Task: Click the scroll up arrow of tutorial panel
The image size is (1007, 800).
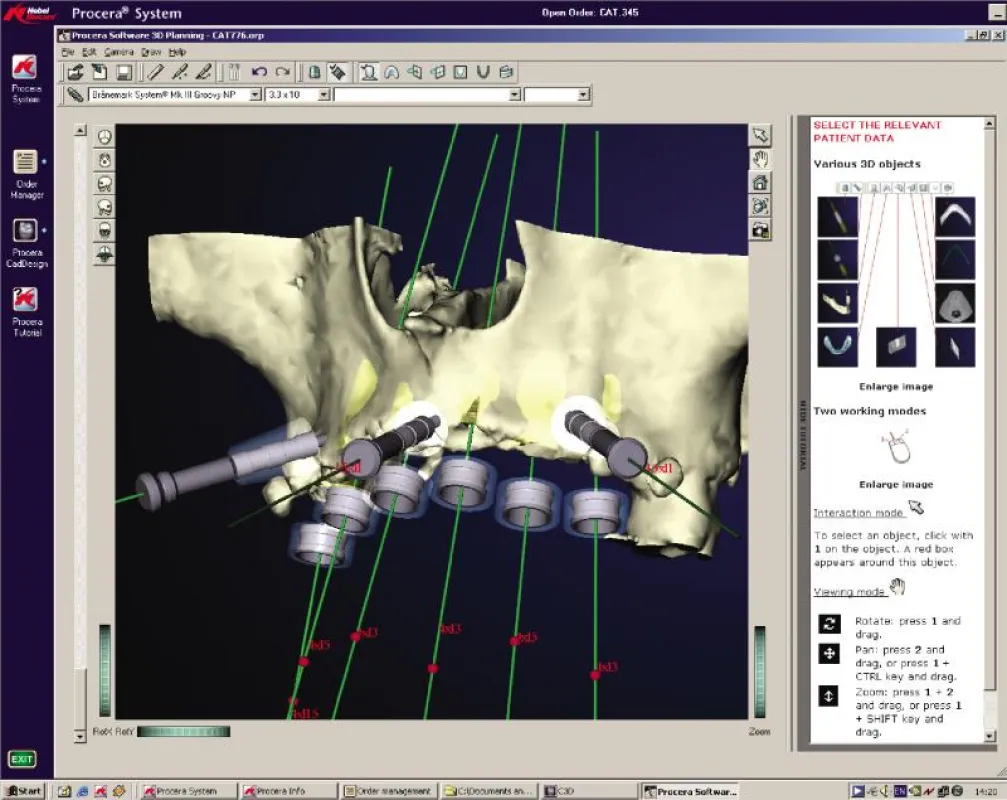Action: pyautogui.click(x=989, y=123)
